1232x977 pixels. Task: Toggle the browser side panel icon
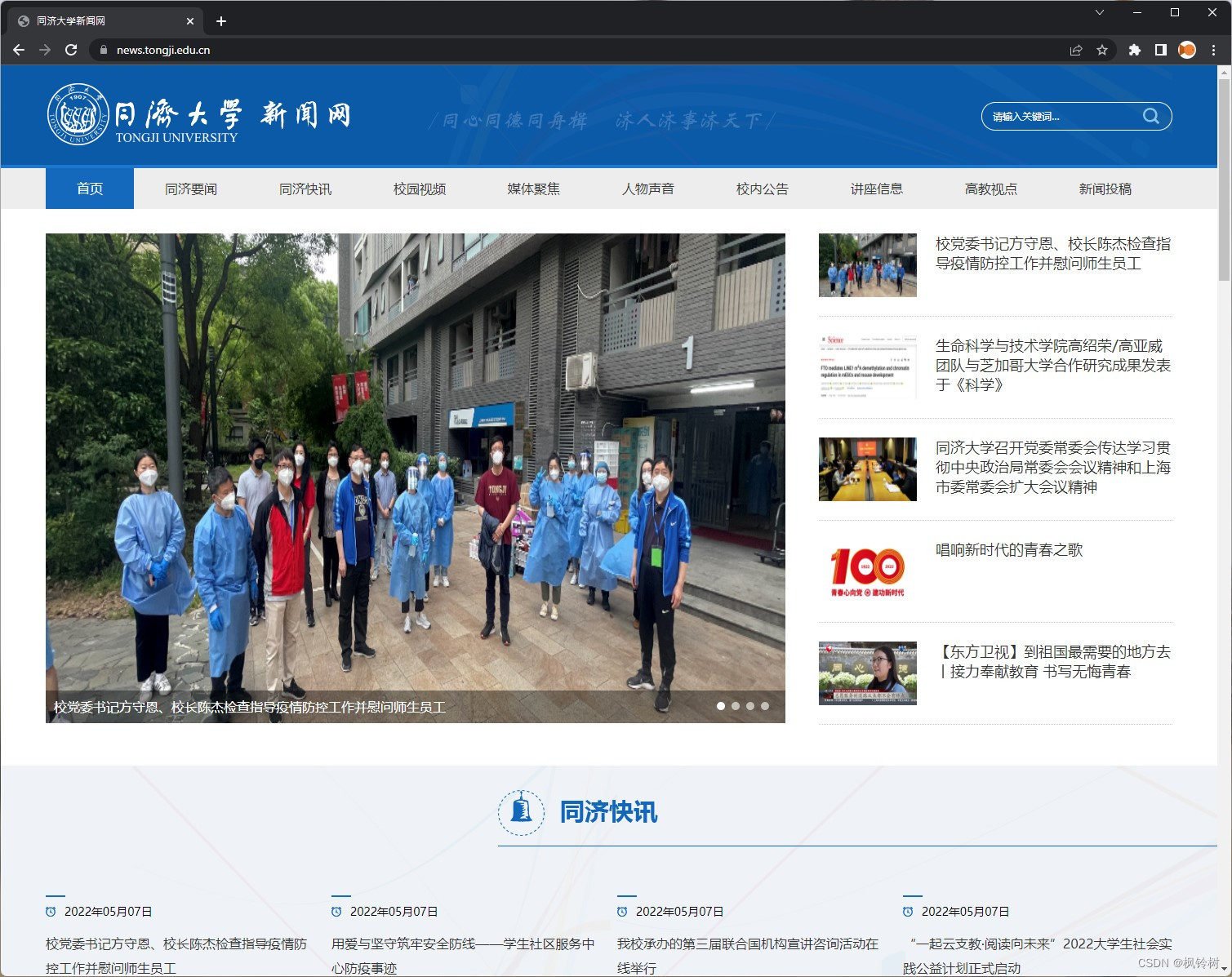click(x=1160, y=50)
